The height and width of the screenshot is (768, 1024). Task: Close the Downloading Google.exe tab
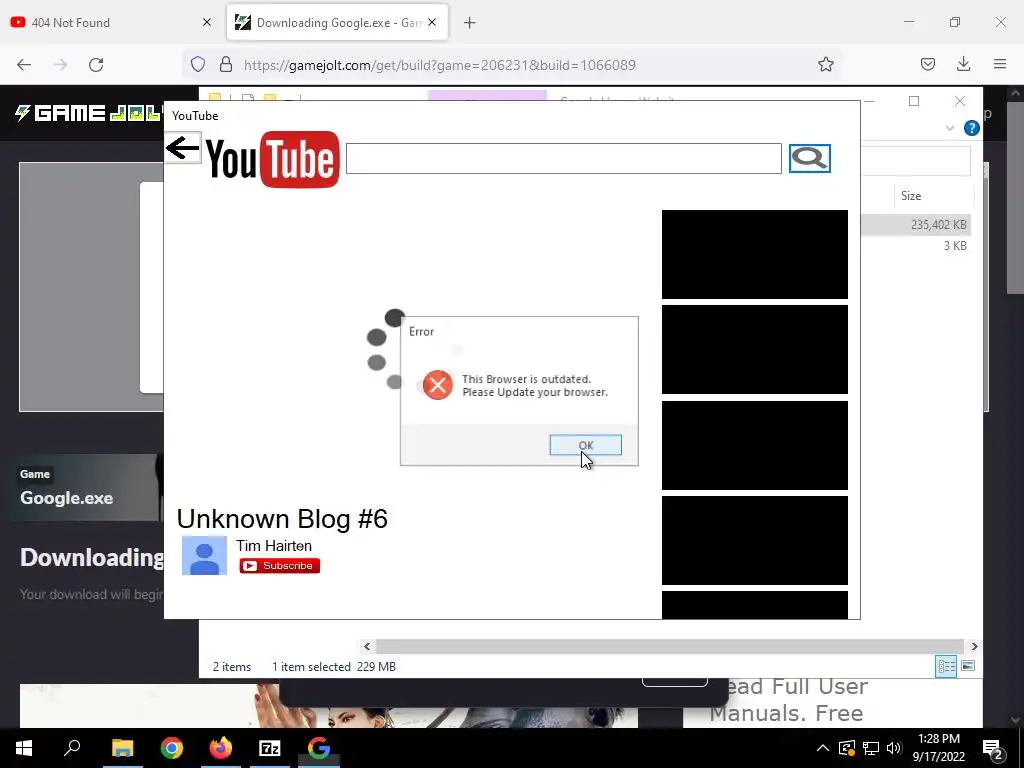tap(432, 22)
